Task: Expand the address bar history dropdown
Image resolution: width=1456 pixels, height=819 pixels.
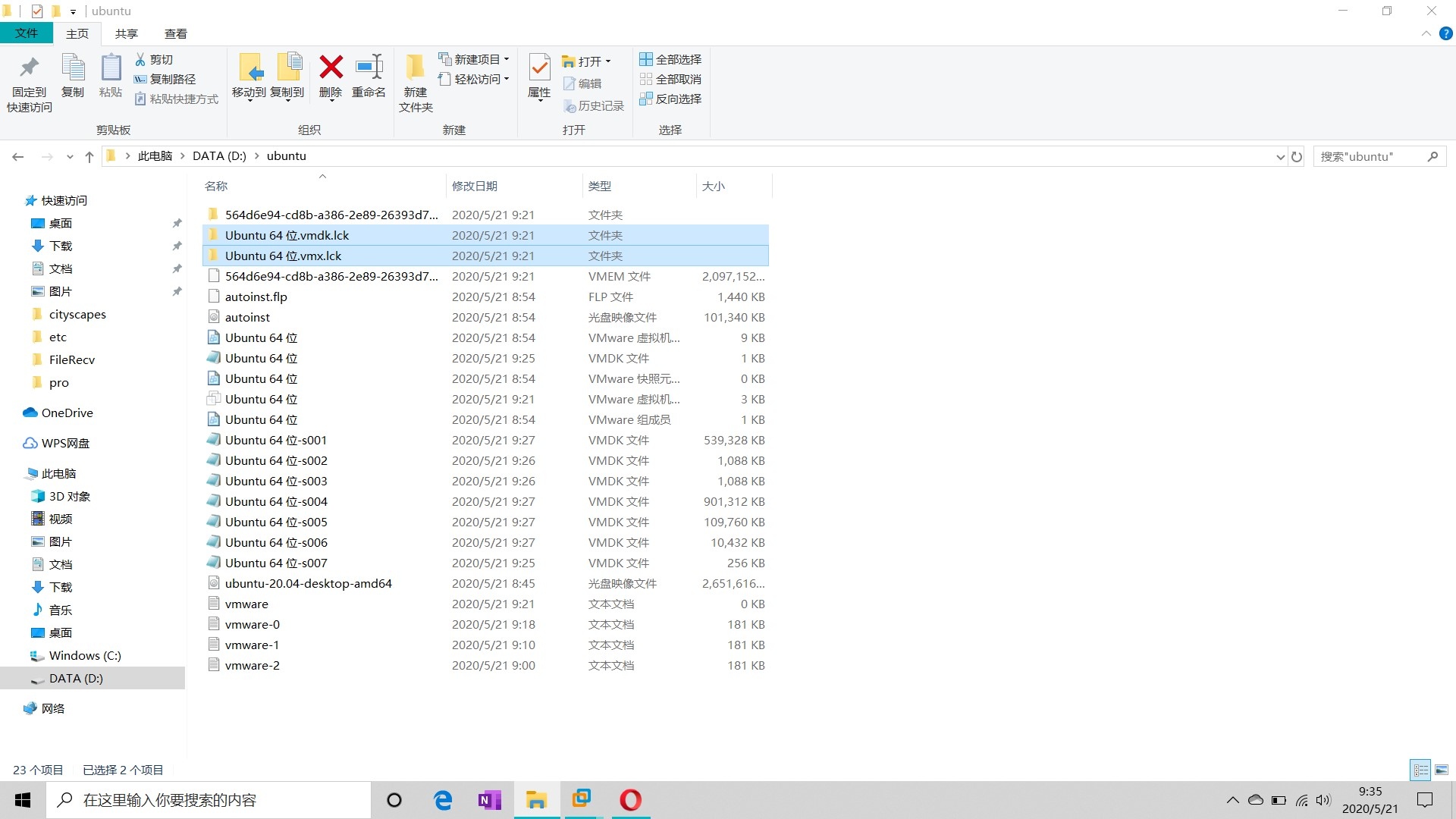Action: (1280, 157)
